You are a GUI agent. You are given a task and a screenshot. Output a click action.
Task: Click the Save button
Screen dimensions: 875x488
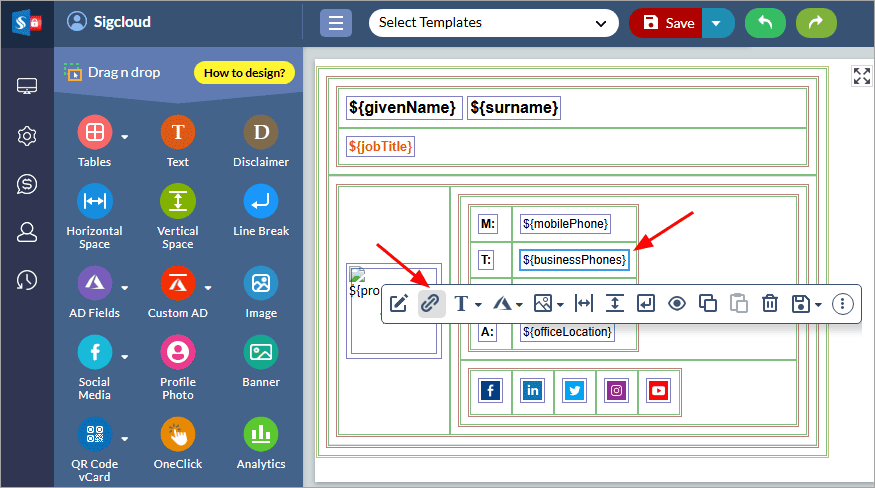pos(667,23)
